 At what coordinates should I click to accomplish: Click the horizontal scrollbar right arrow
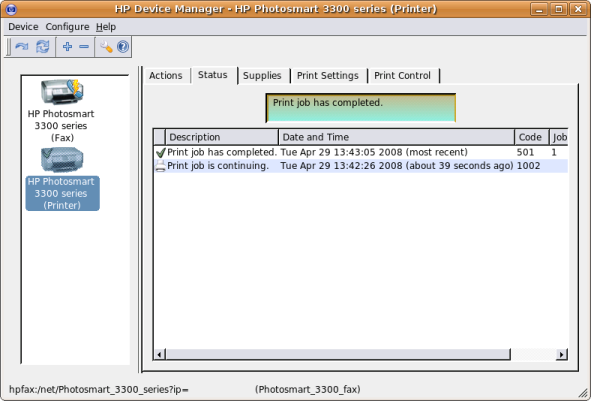tap(562, 354)
